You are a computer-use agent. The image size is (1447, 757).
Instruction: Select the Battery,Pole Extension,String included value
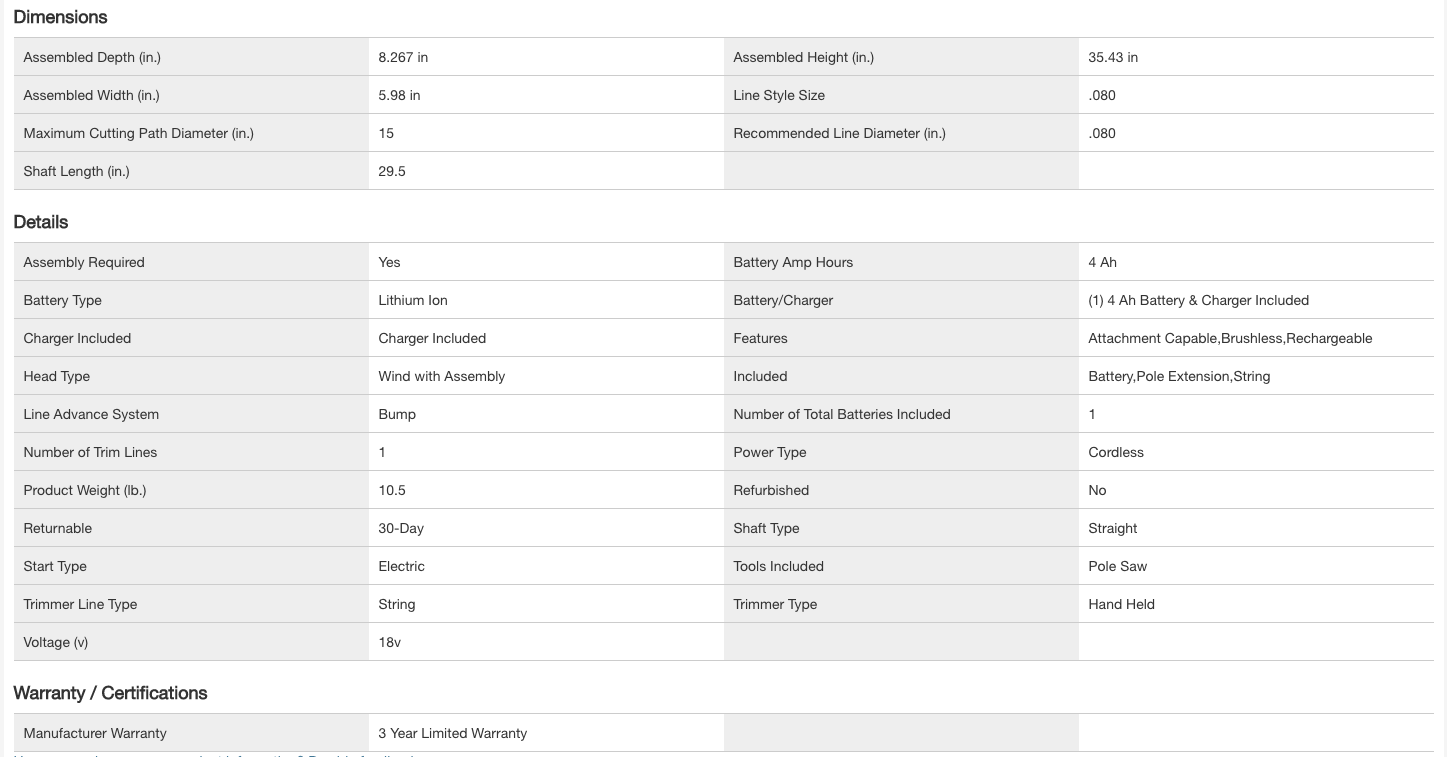[x=1179, y=377]
